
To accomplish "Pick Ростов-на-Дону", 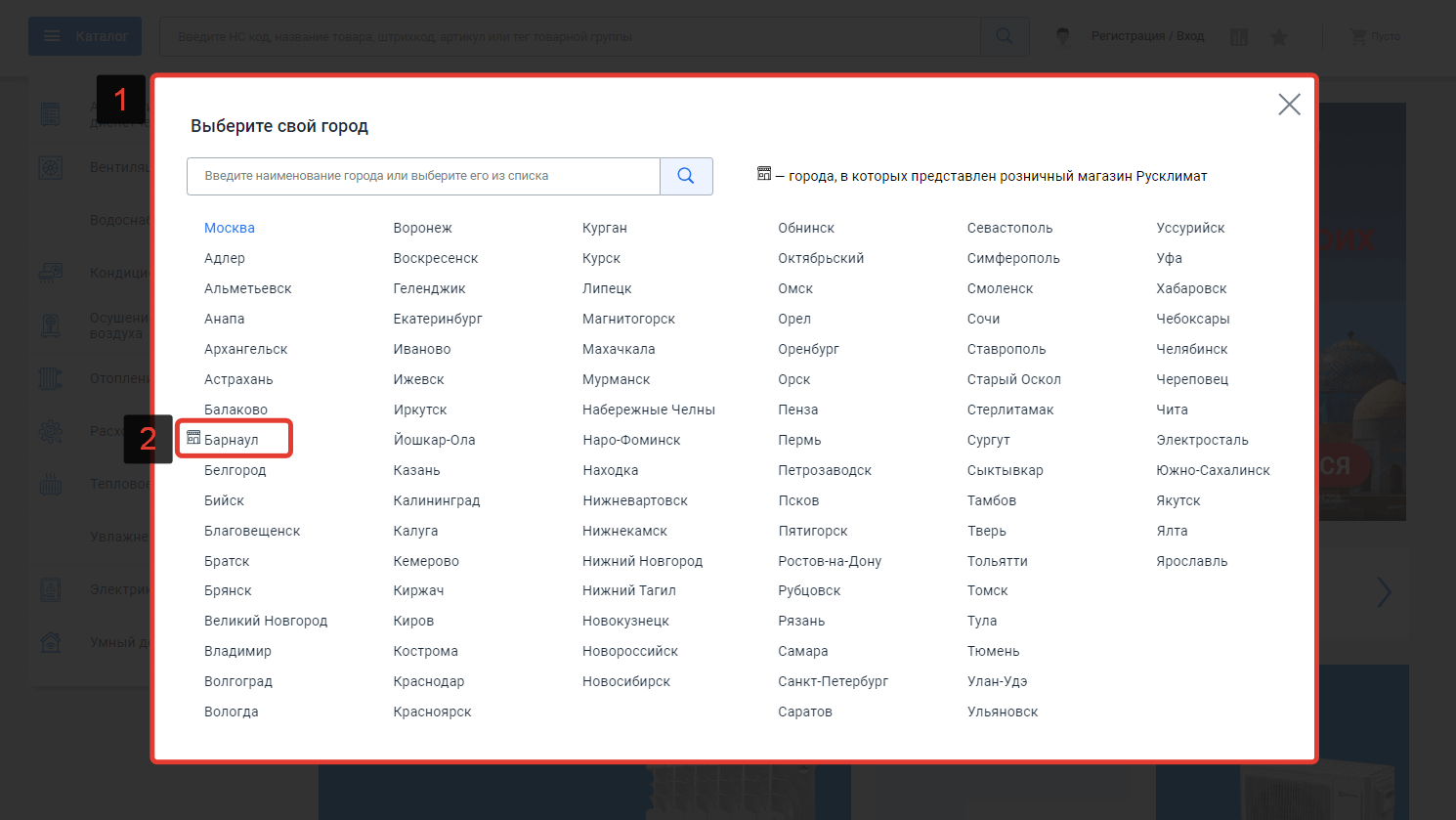I will pyautogui.click(x=830, y=561).
